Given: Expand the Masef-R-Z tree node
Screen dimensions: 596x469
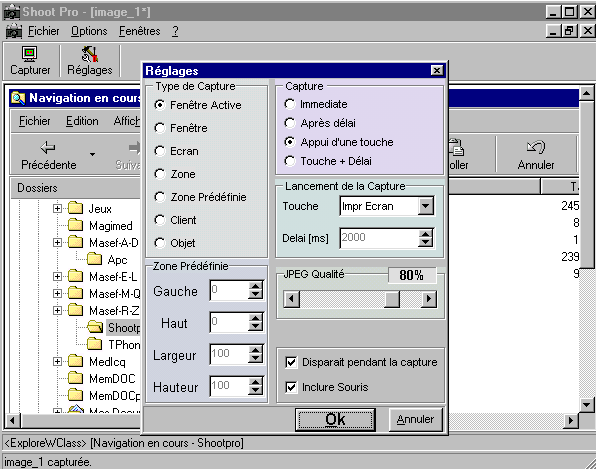Looking at the screenshot, I should tap(57, 311).
